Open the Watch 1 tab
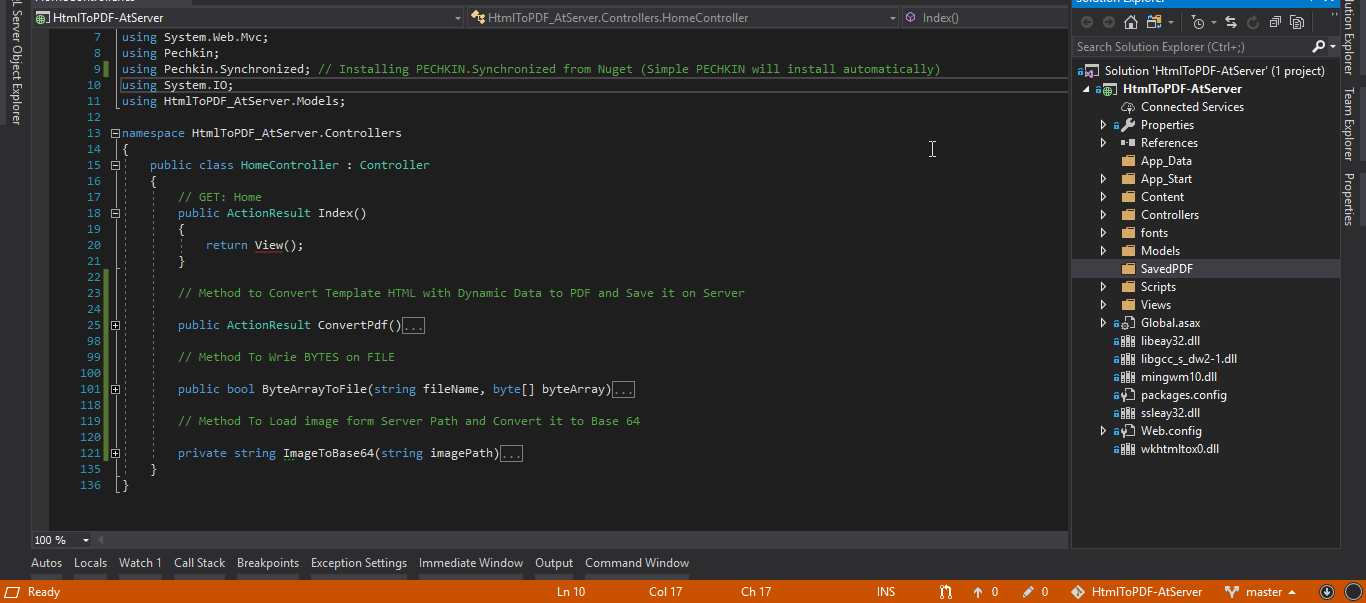This screenshot has width=1366, height=603. click(x=140, y=563)
